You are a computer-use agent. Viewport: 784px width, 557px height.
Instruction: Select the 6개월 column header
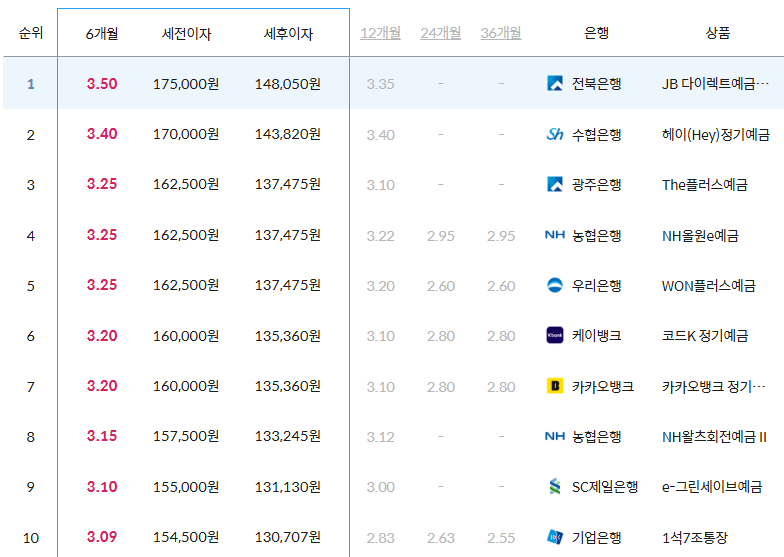pyautogui.click(x=102, y=34)
